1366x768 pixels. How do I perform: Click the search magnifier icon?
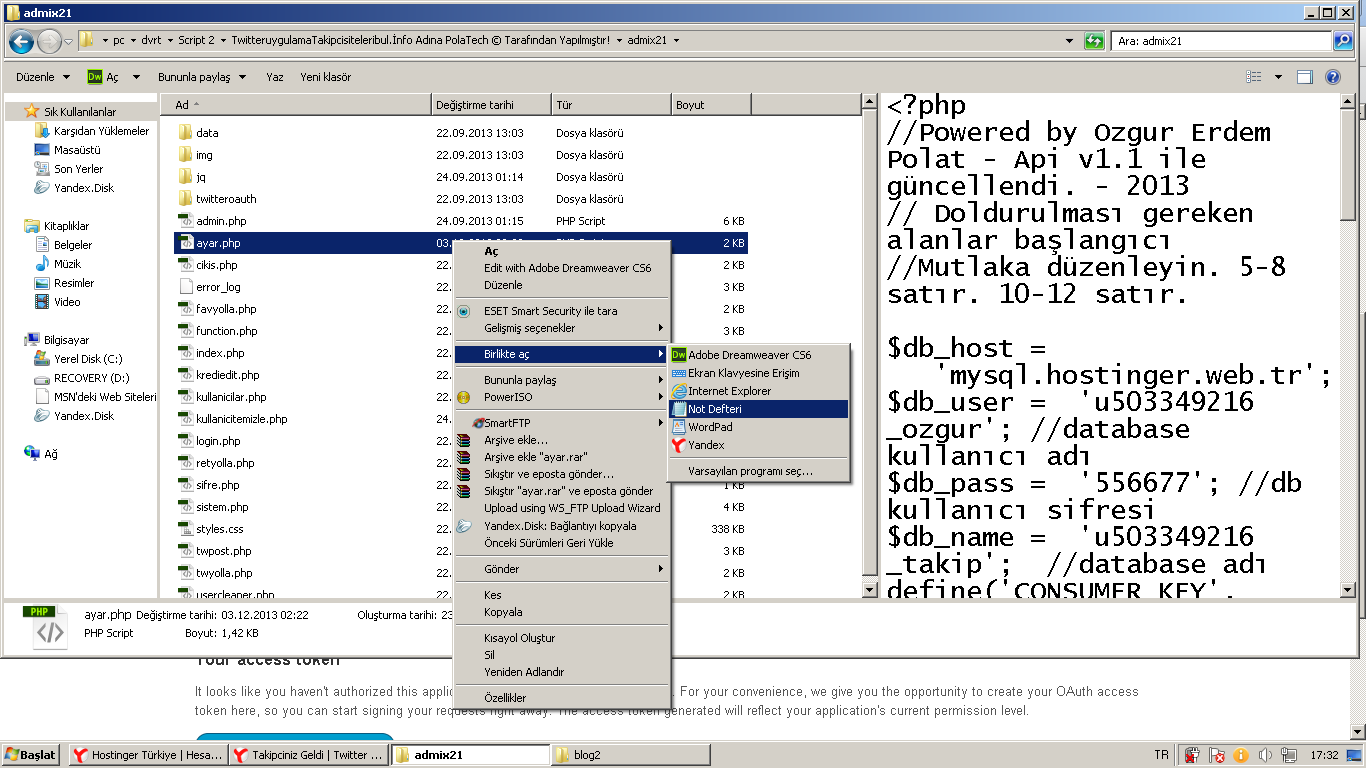click(1343, 41)
